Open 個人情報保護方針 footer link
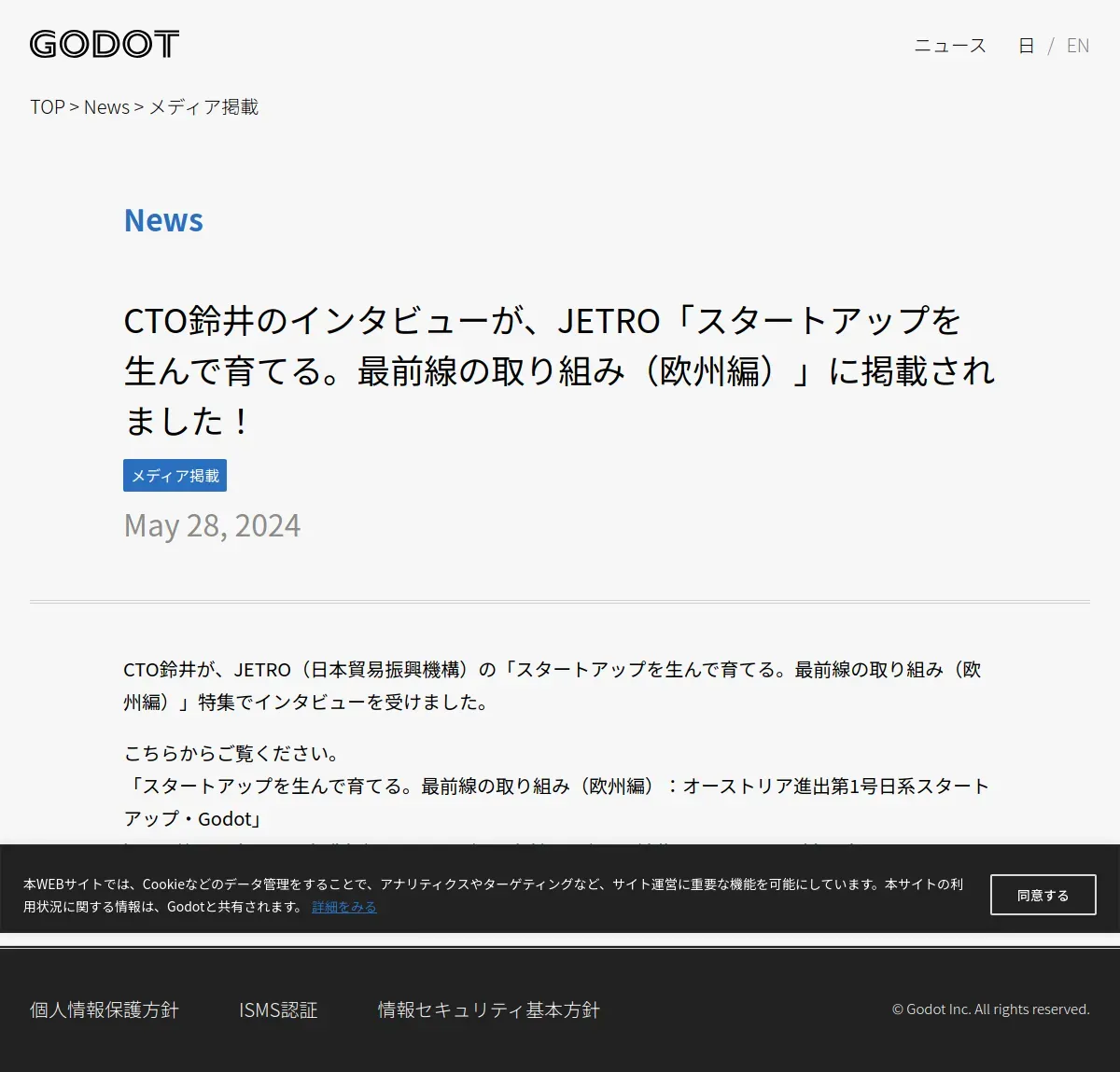The height and width of the screenshot is (1072, 1120). pos(105,1009)
